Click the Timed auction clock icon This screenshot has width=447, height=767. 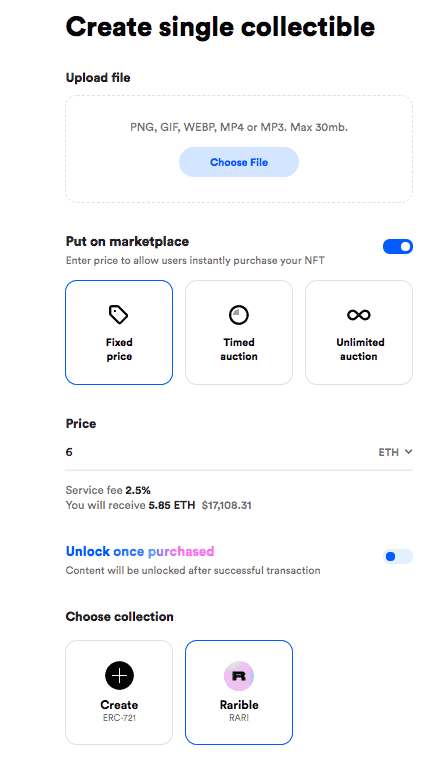coord(239,315)
